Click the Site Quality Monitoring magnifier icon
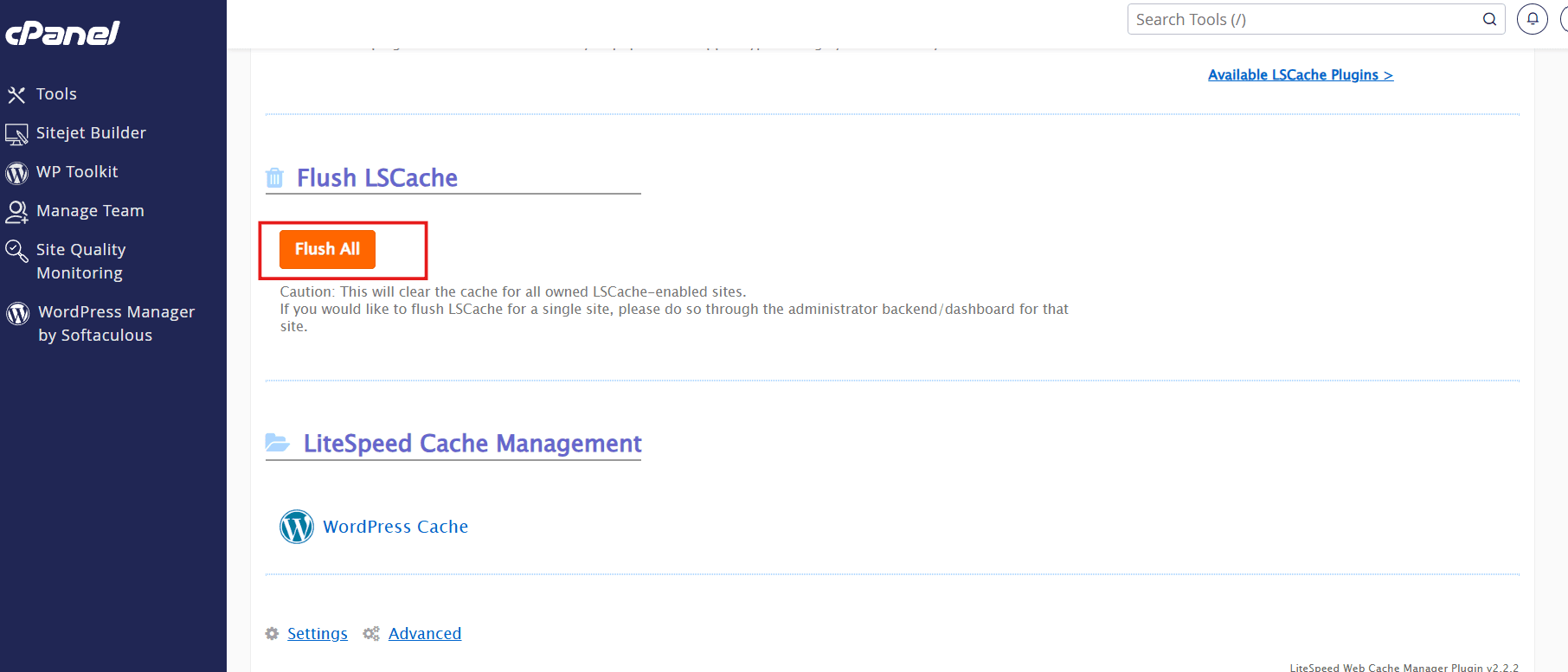This screenshot has width=1568, height=672. [16, 251]
